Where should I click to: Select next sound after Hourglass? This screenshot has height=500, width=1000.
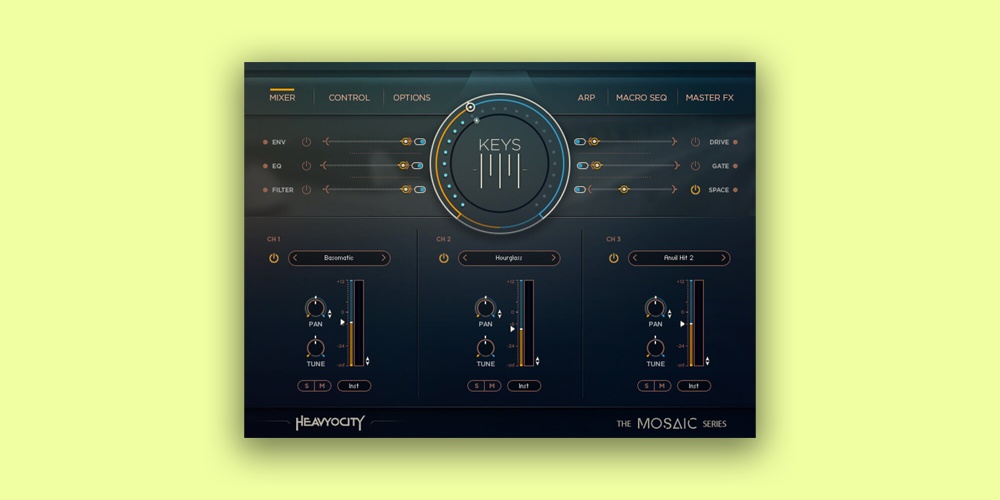[x=553, y=258]
